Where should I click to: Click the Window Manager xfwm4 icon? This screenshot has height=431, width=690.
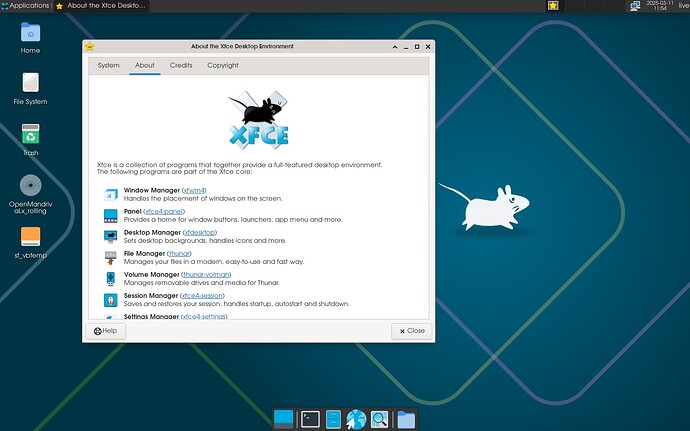pos(110,194)
